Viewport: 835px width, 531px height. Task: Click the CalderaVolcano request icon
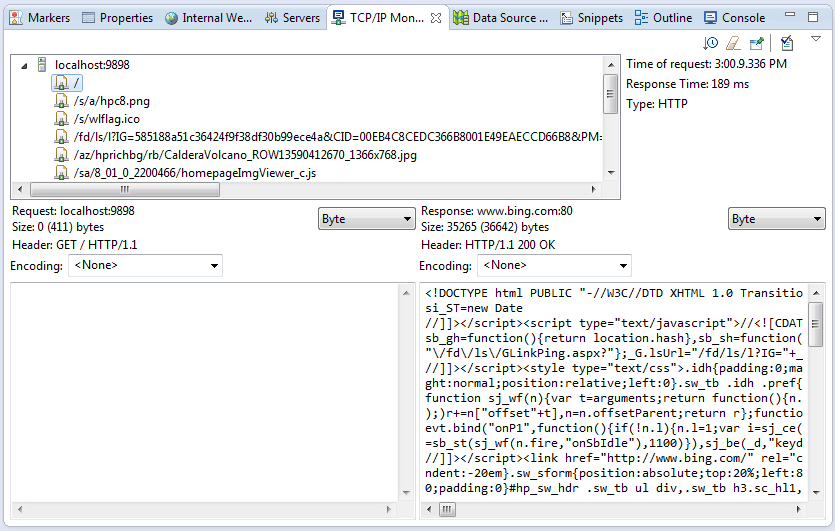coord(61,155)
